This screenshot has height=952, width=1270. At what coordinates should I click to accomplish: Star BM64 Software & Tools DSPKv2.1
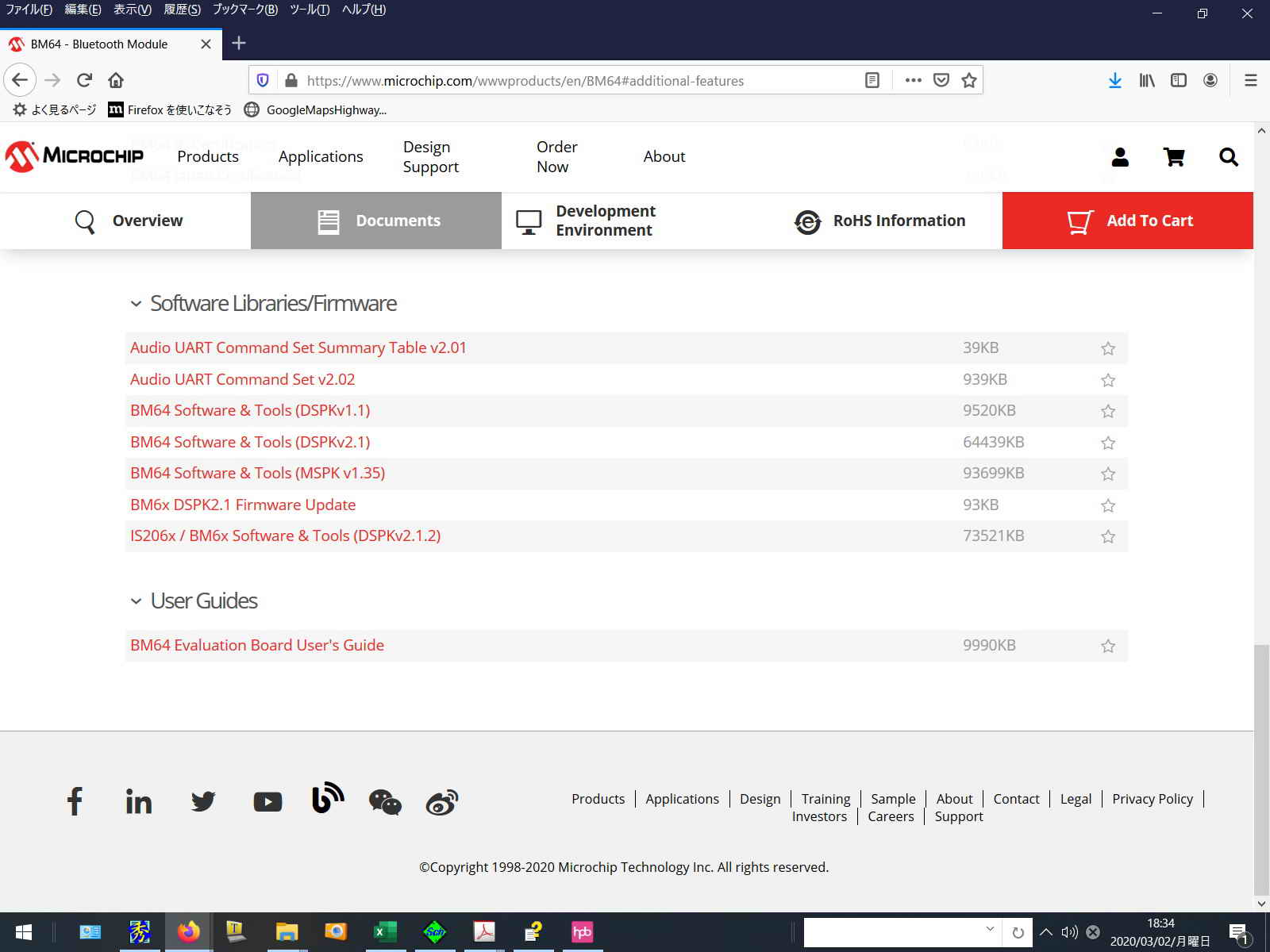[1108, 443]
